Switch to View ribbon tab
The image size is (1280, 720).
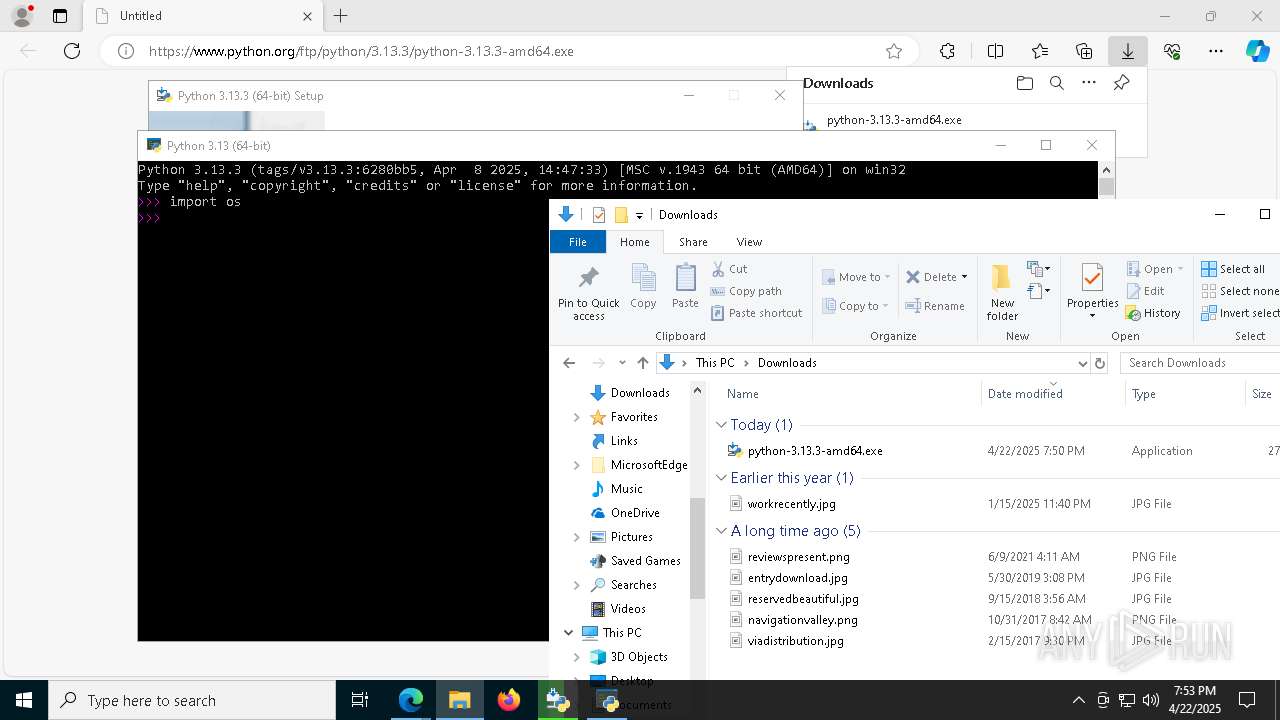coord(749,242)
